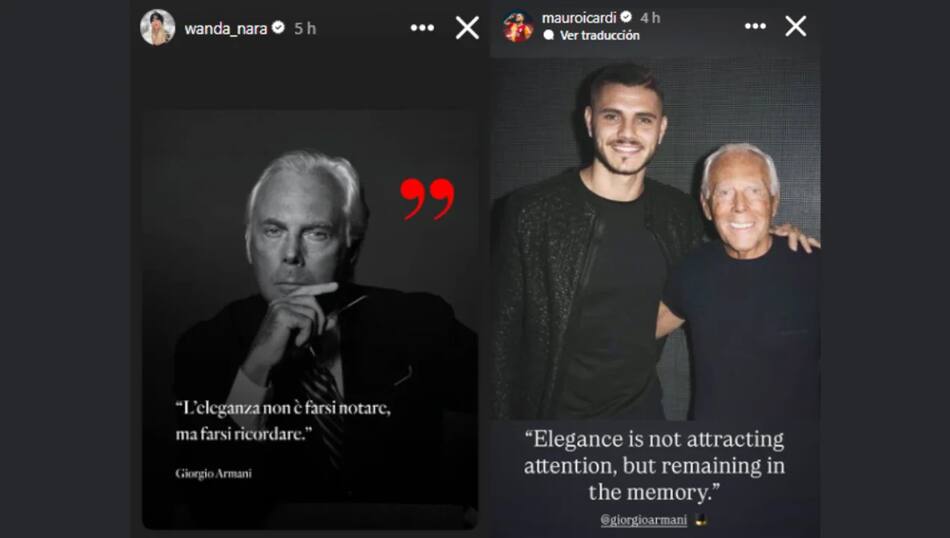
Task: Click the English Elegance quote text
Action: pos(654,465)
